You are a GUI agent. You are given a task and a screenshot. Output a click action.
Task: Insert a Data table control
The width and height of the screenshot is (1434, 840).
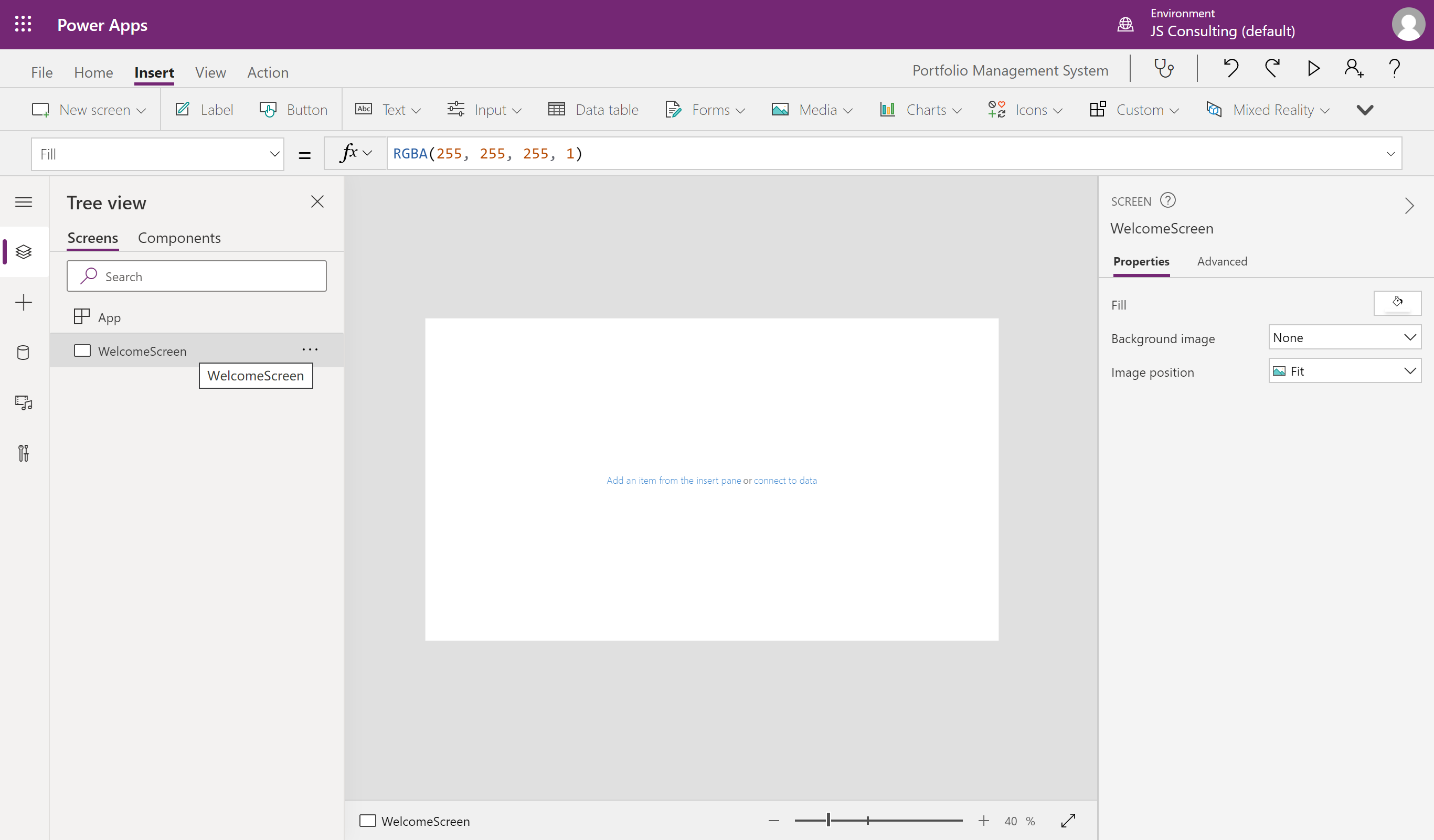point(593,109)
